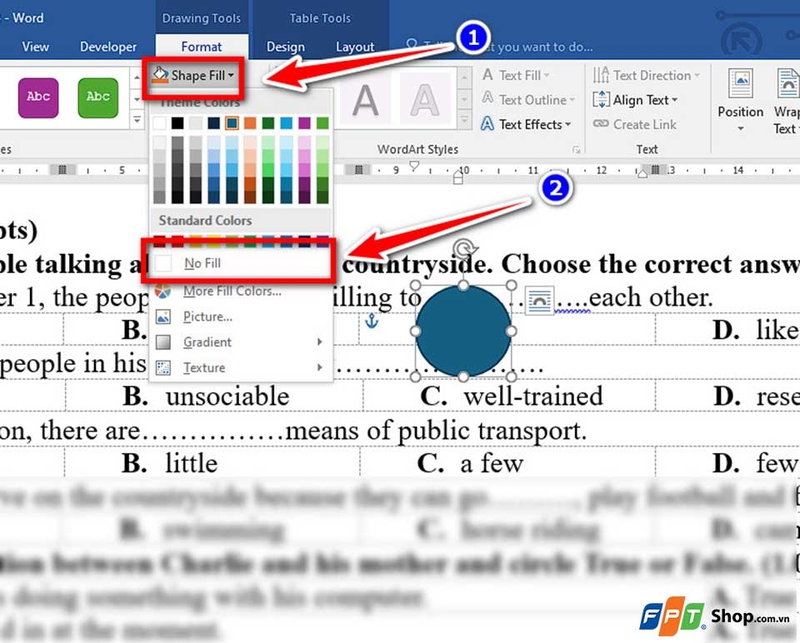This screenshot has width=800, height=643.
Task: Click the rotation handle above the circle
Action: point(464,249)
